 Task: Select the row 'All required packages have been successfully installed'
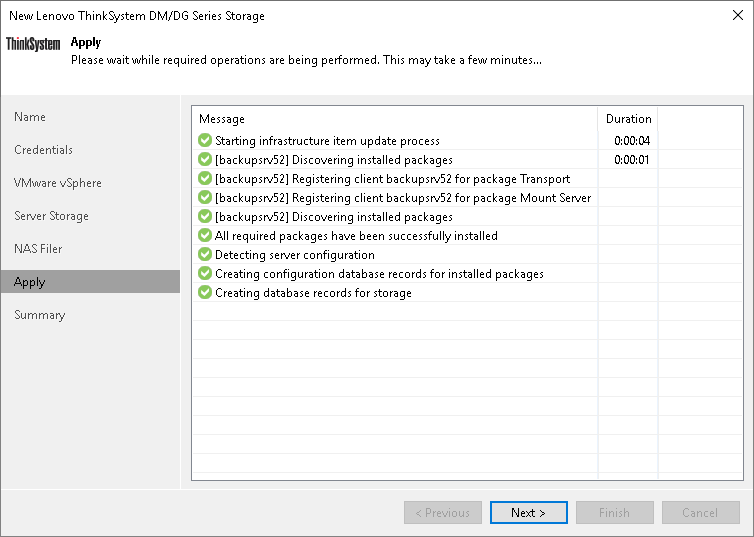467,235
